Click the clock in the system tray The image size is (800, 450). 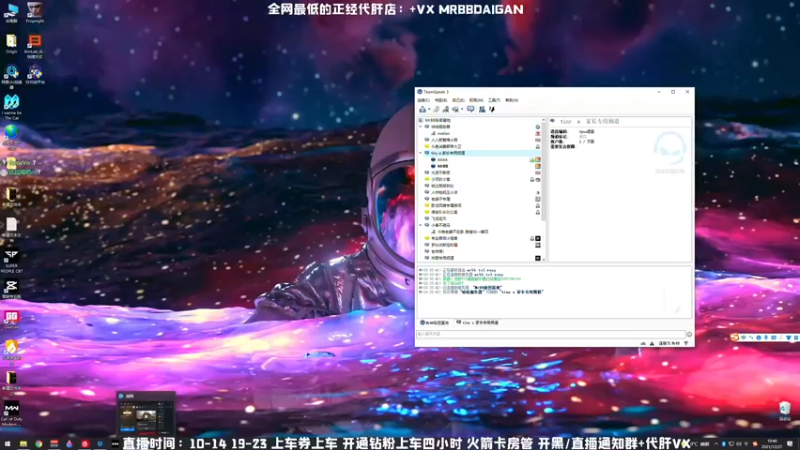click(x=772, y=444)
